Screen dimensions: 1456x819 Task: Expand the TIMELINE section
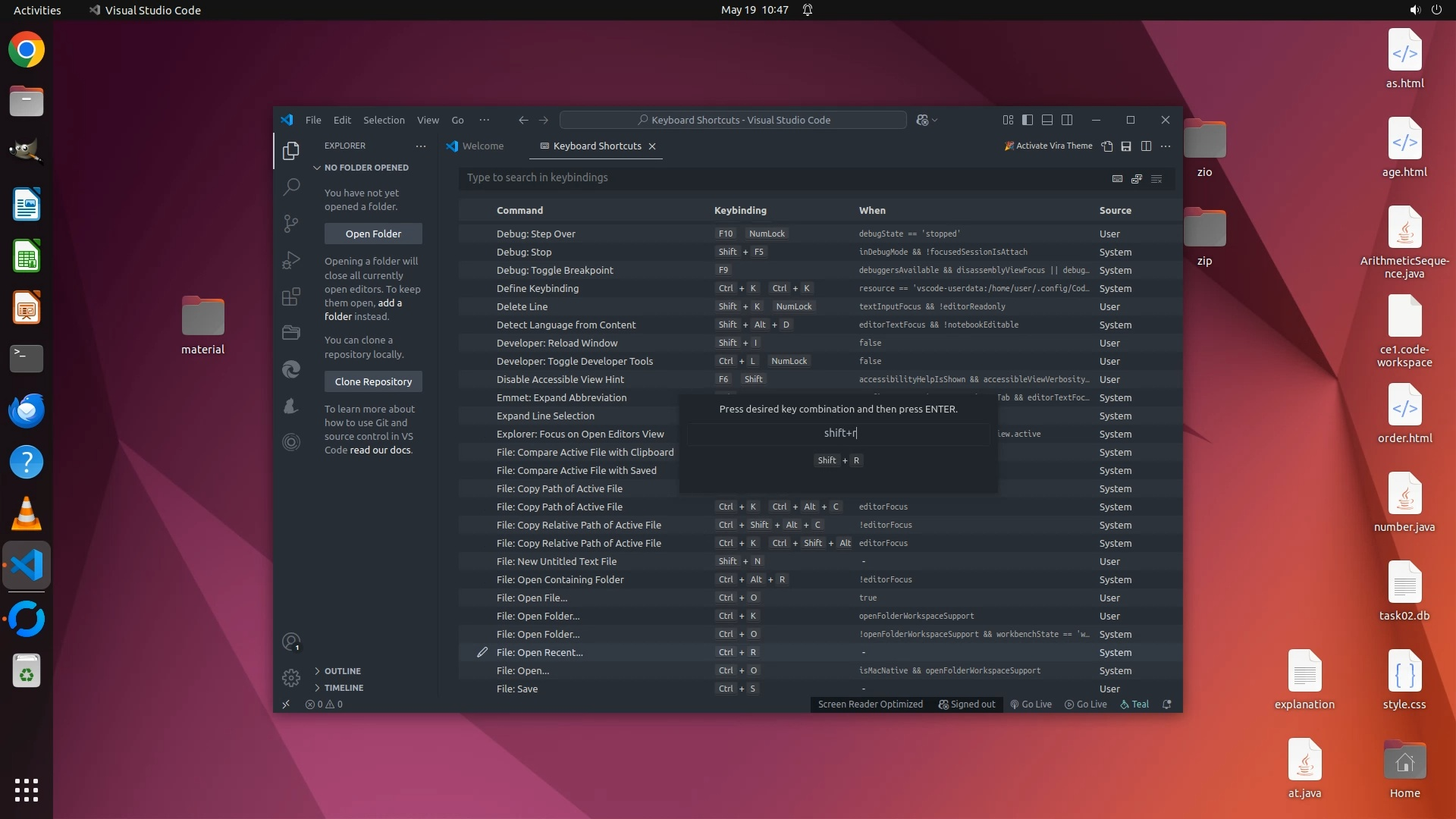pos(344,688)
